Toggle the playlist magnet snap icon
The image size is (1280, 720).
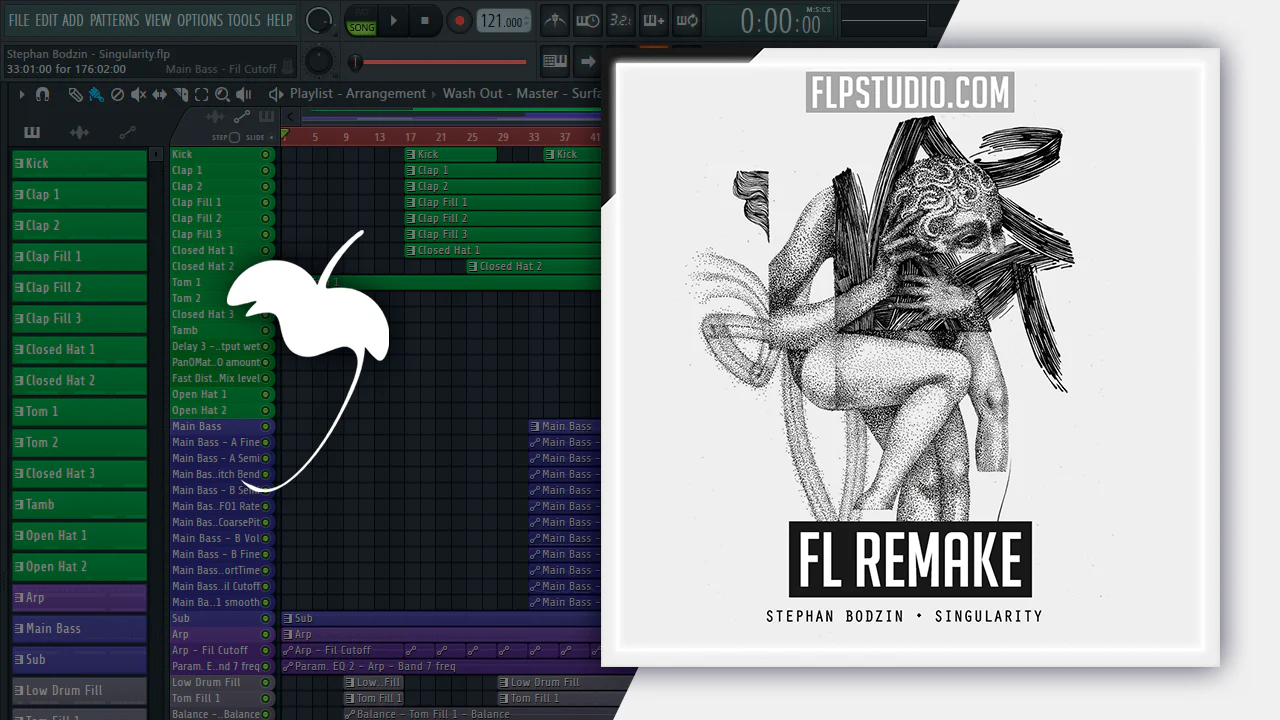42,95
